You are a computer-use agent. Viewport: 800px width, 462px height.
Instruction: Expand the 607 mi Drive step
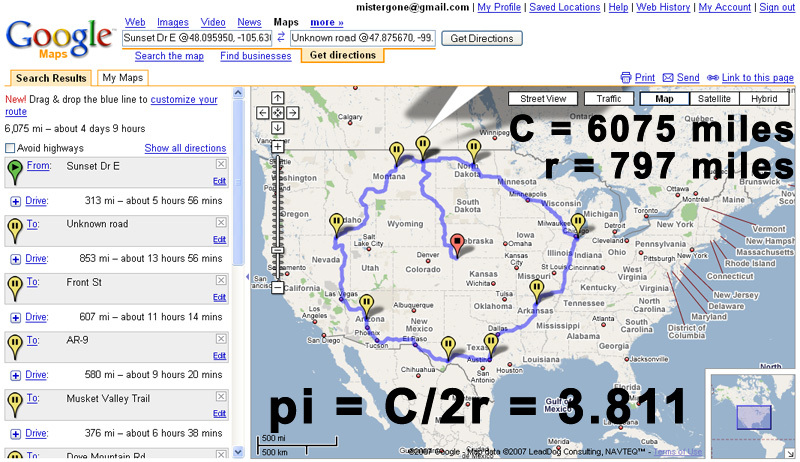[x=16, y=317]
